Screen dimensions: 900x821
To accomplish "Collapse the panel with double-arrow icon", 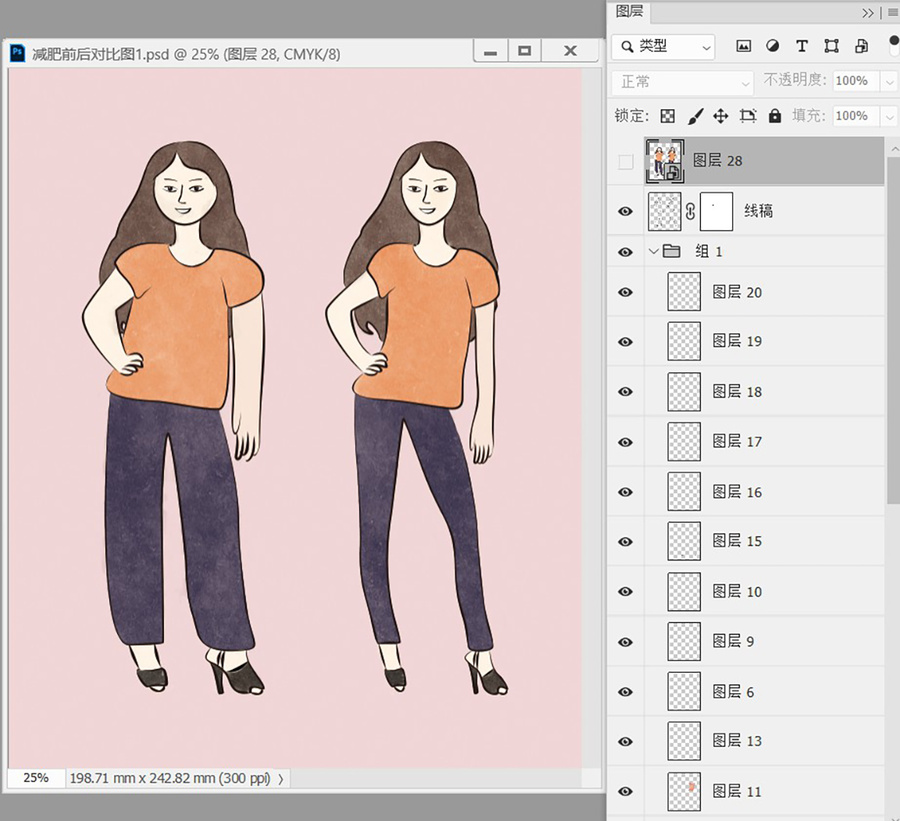I will [x=868, y=13].
